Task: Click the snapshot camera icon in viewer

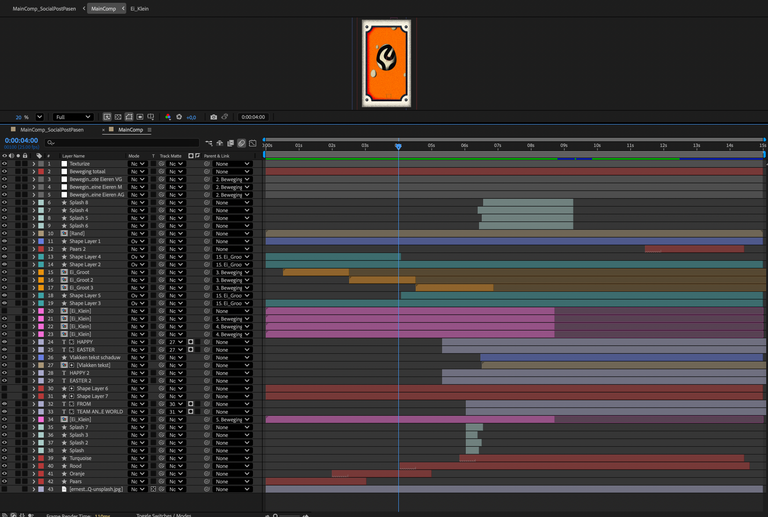Action: click(213, 117)
